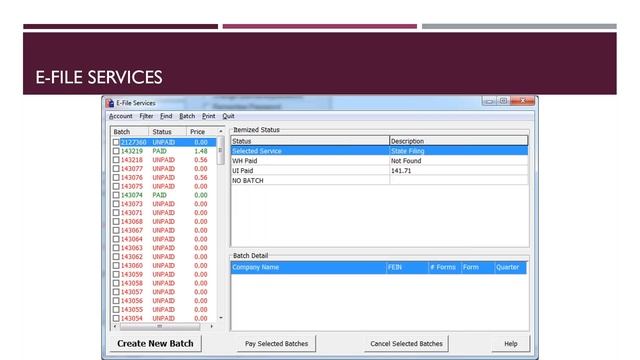
Task: Open the Print menu
Action: (x=208, y=116)
